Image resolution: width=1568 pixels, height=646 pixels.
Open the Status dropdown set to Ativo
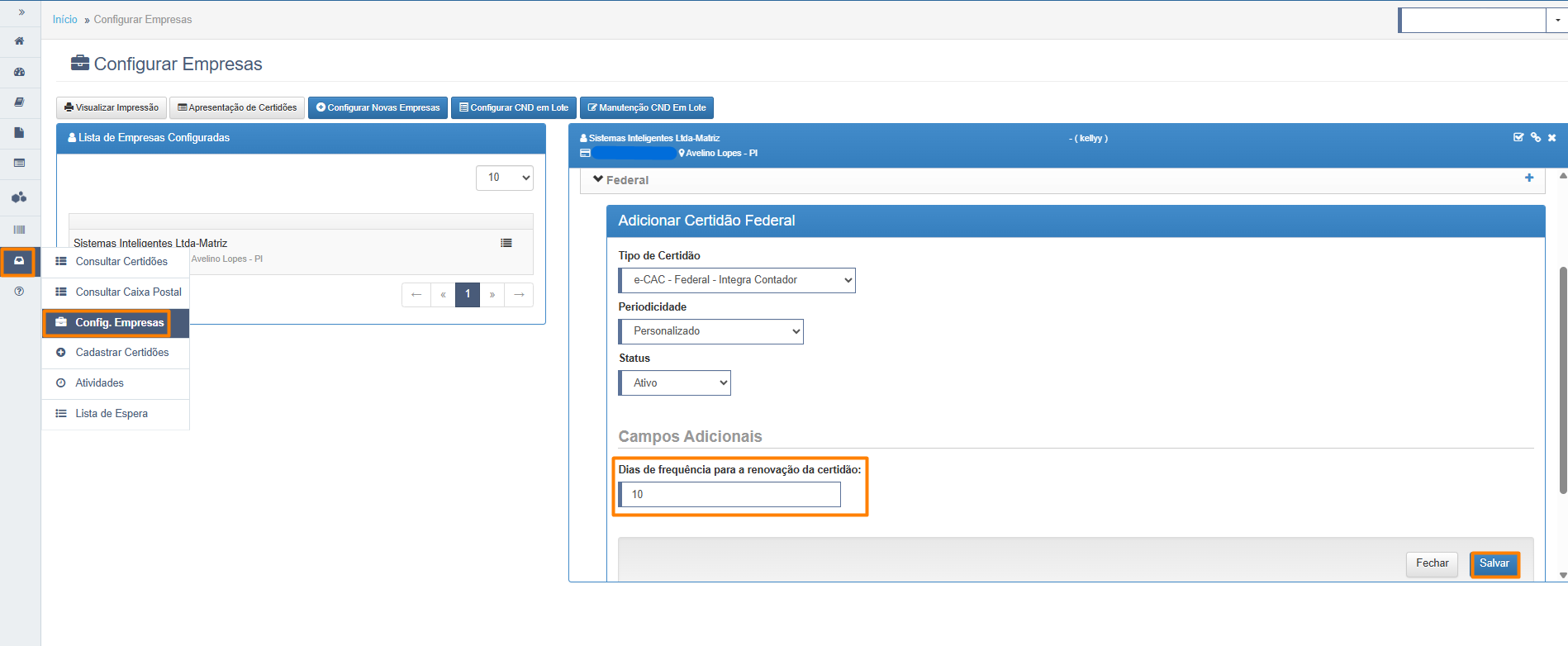(674, 383)
